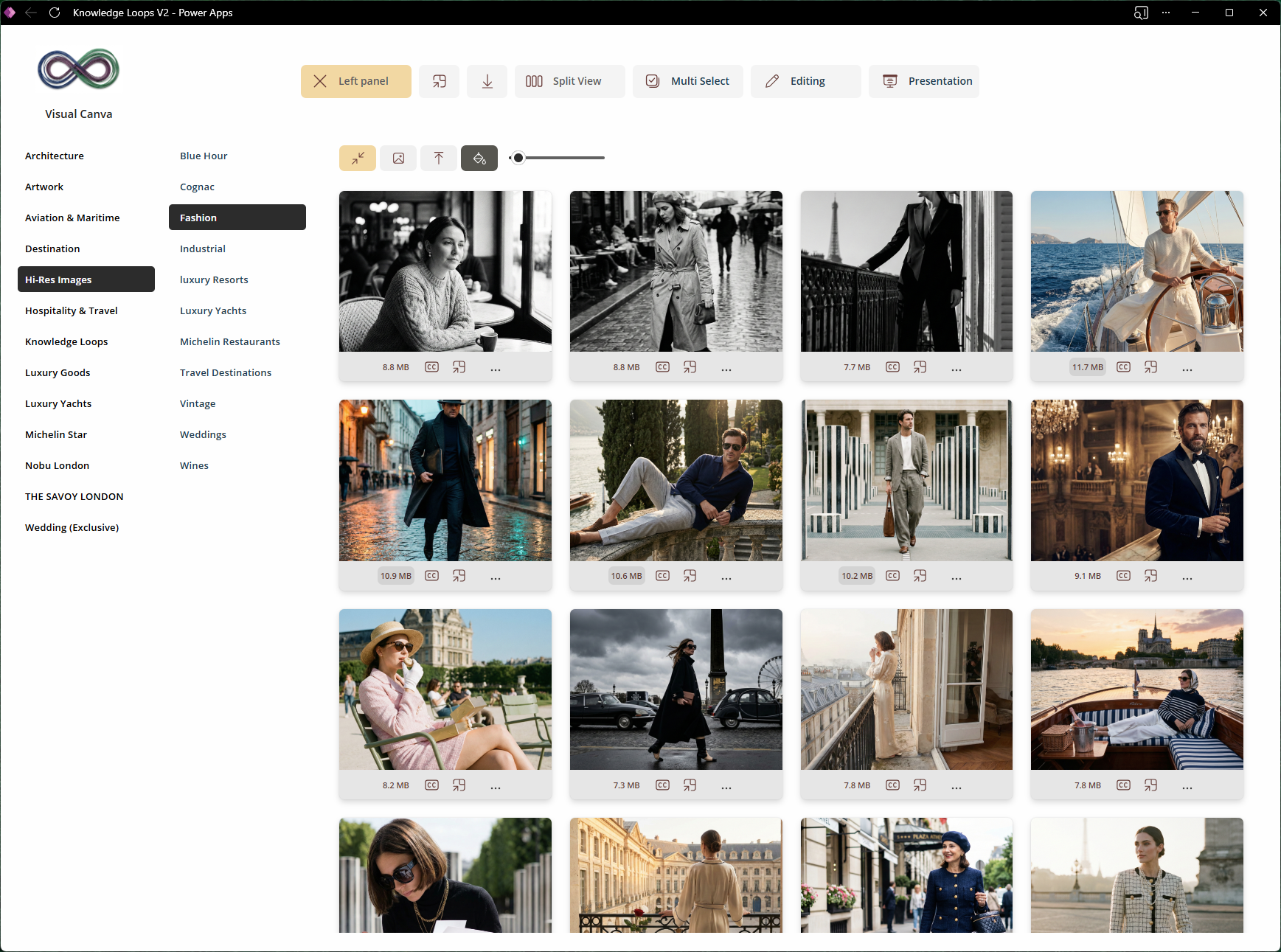Open the pink suit woman park photo
Viewport: 1281px width, 952px height.
pyautogui.click(x=445, y=689)
